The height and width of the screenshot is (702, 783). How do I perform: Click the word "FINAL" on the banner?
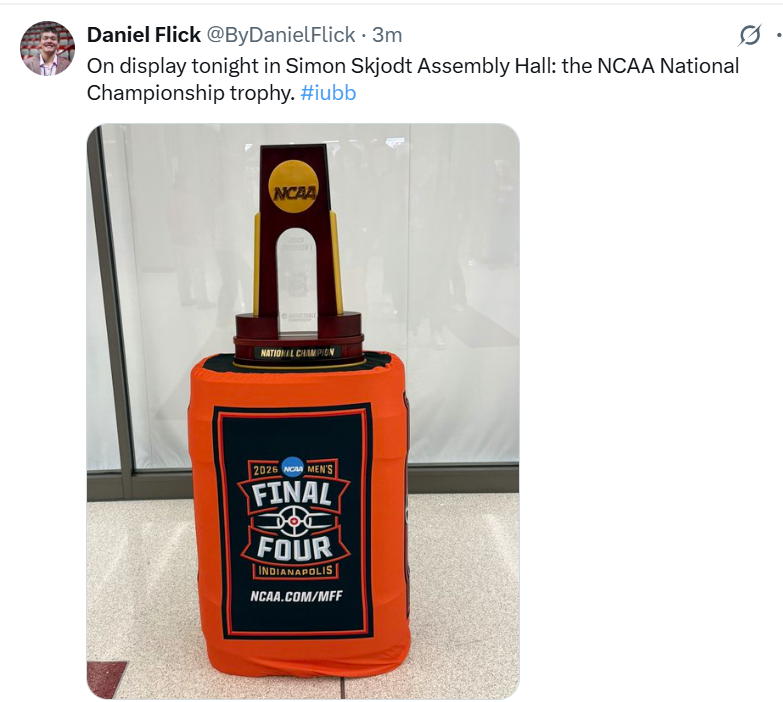293,494
